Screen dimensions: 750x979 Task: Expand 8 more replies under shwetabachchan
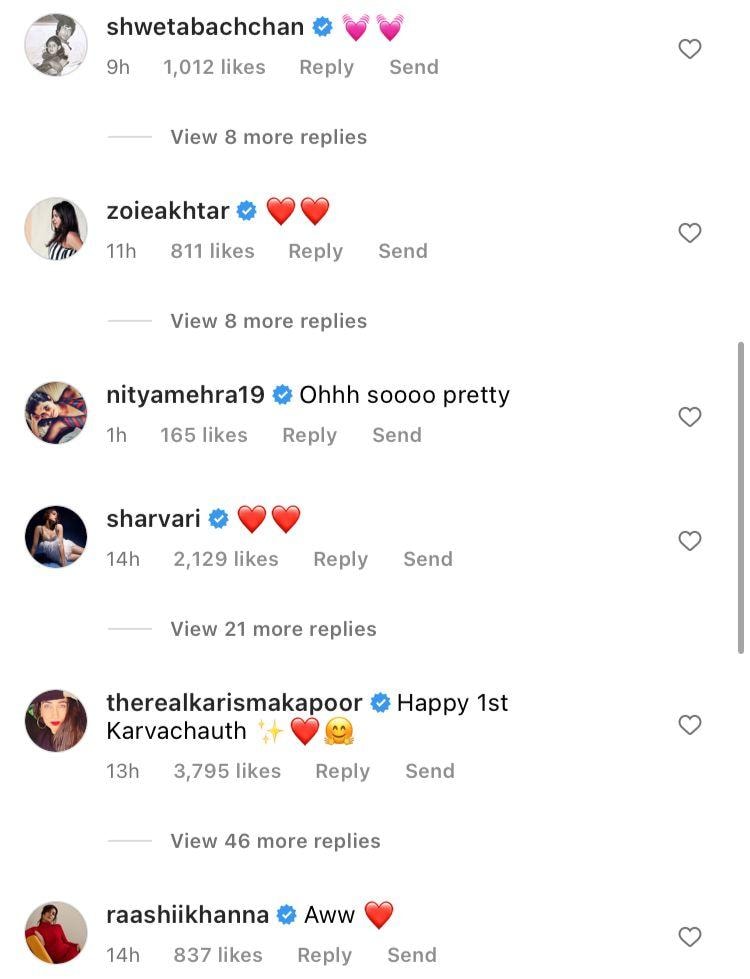[268, 137]
